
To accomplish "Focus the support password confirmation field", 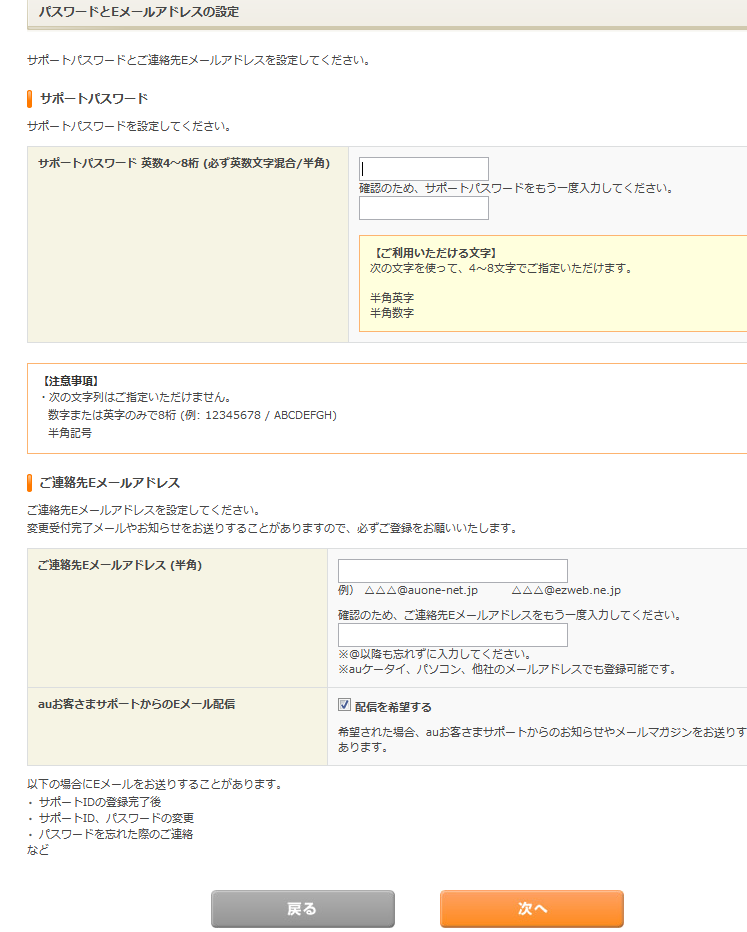I will [424, 208].
